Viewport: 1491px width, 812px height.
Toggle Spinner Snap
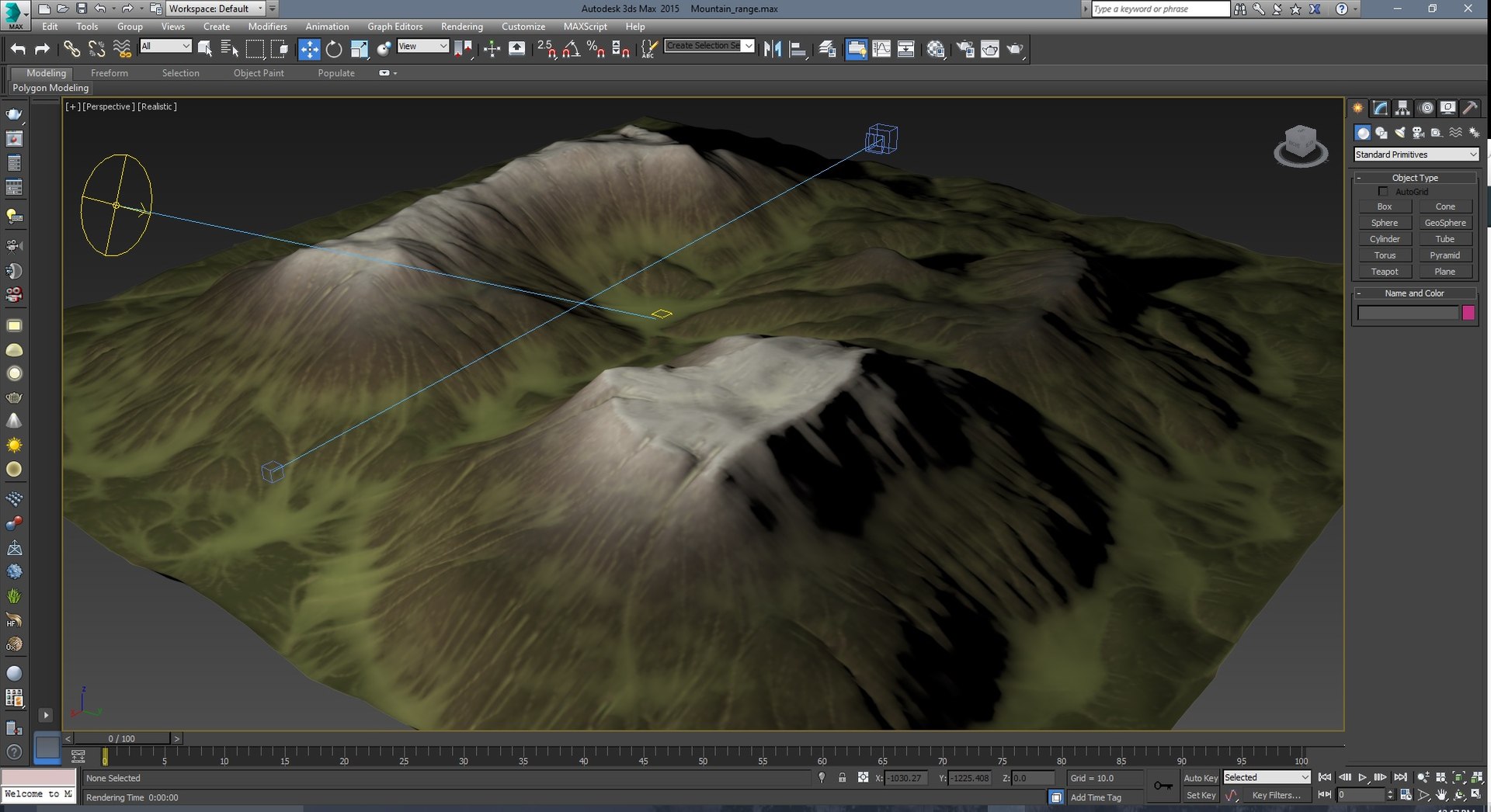tap(620, 49)
